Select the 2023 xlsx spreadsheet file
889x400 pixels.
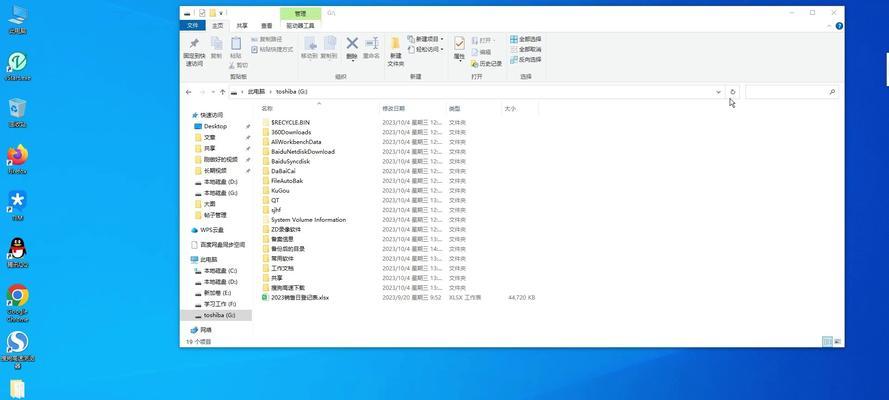(x=300, y=297)
